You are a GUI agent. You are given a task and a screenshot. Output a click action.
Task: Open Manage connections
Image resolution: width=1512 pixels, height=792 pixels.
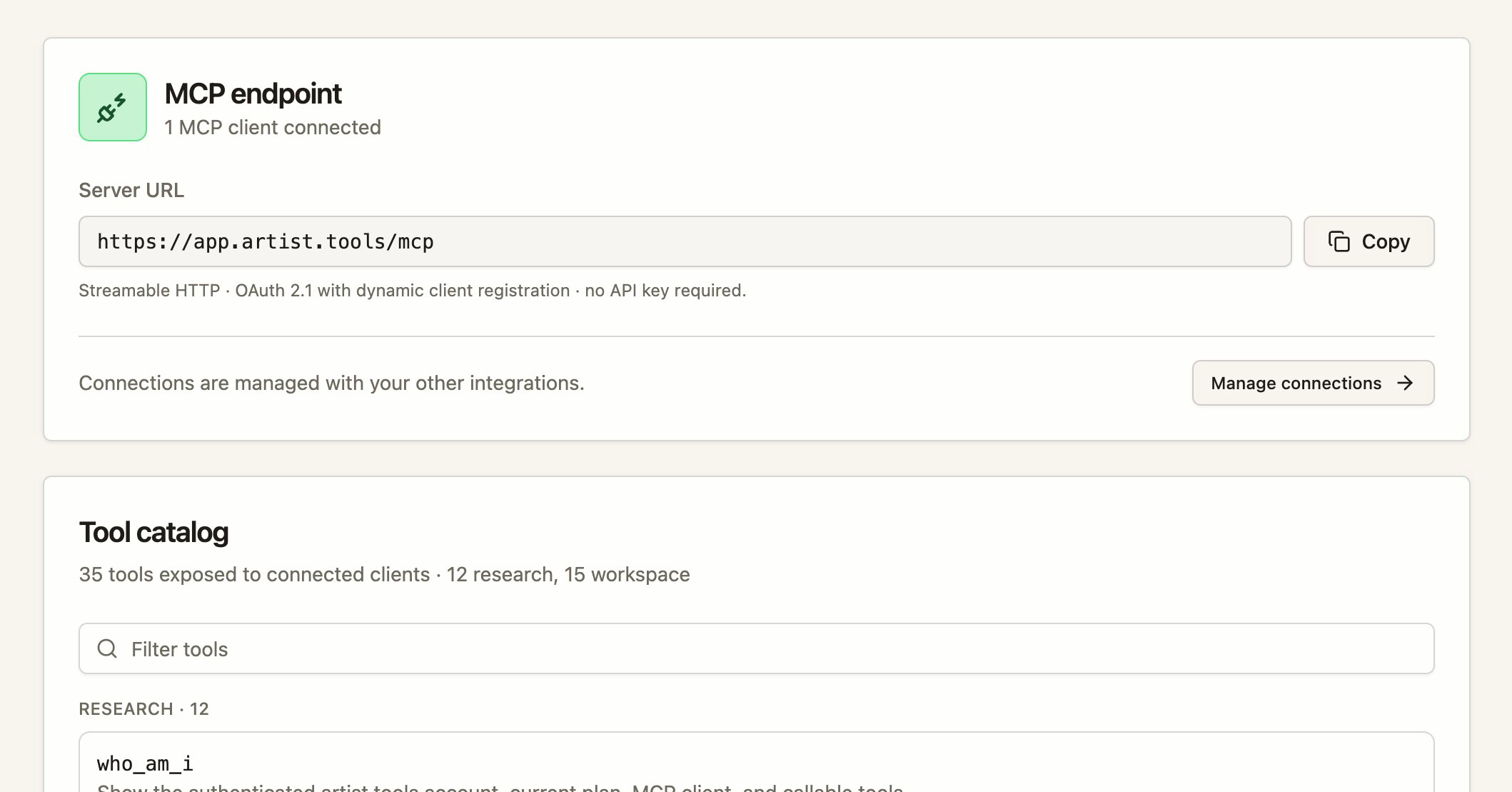1313,383
